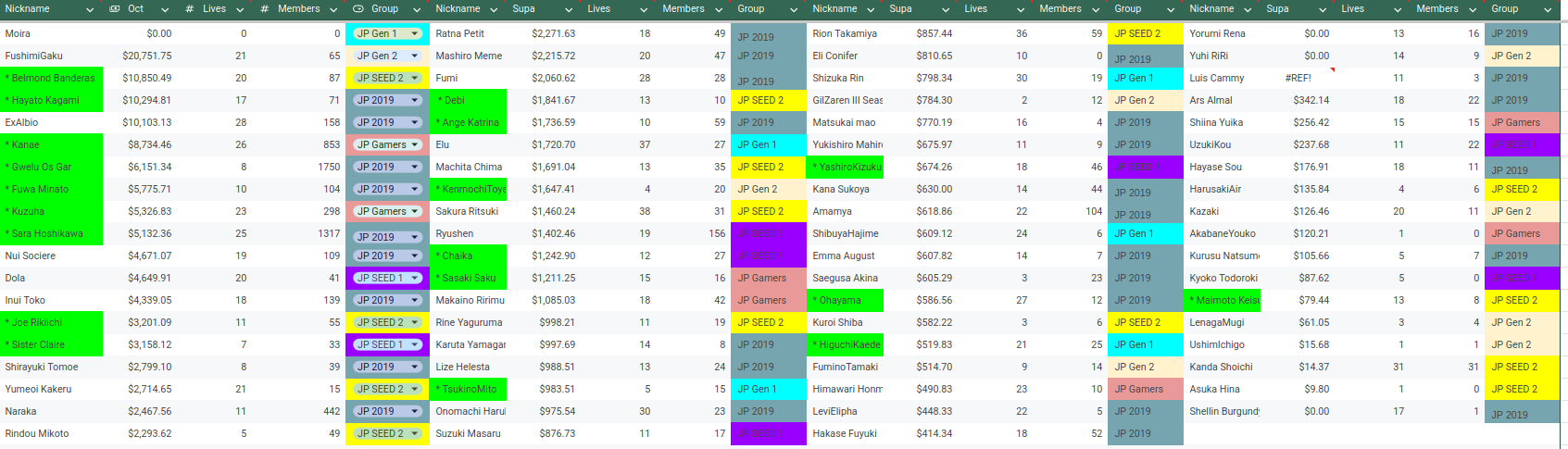The width and height of the screenshot is (1568, 449).
Task: Select the $2,271.63 Supa cell
Action: click(544, 33)
